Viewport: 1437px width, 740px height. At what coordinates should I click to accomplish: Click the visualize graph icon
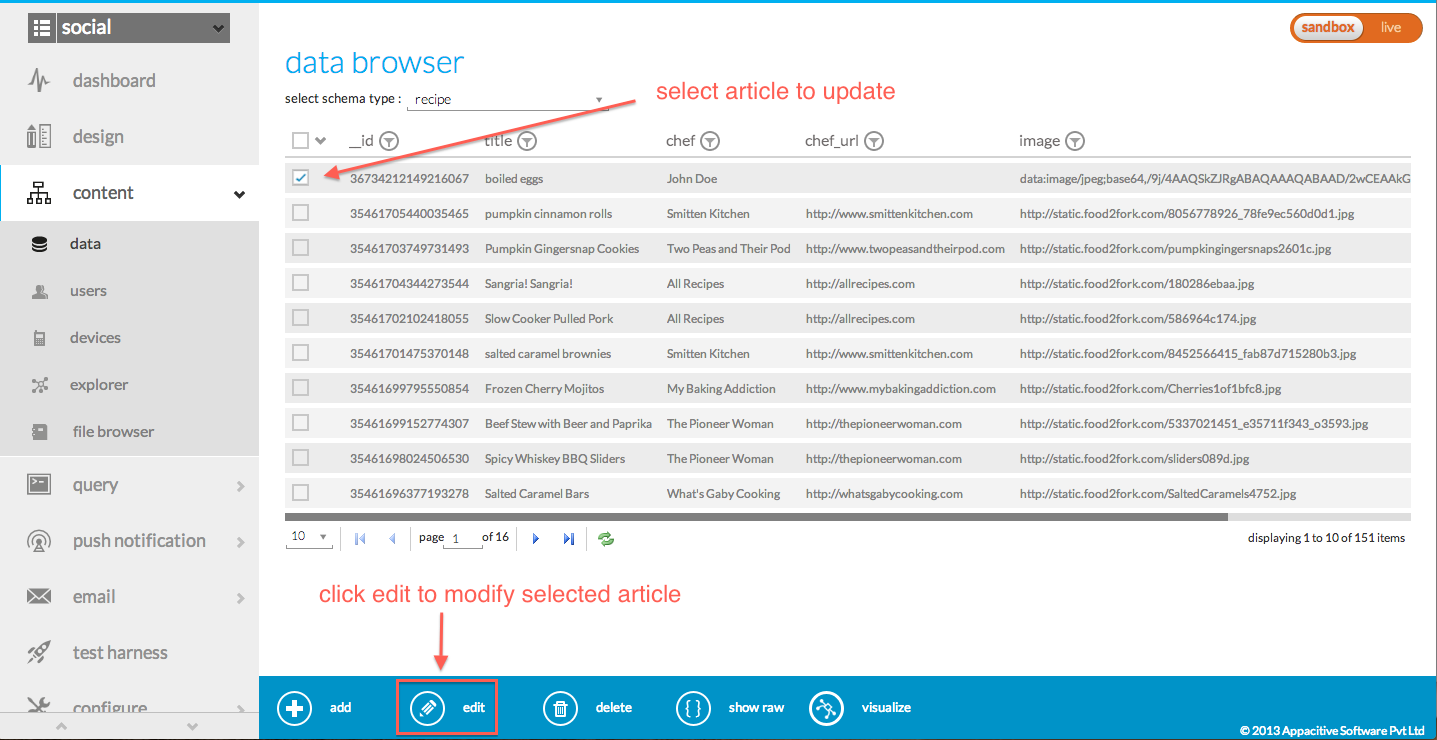click(826, 708)
